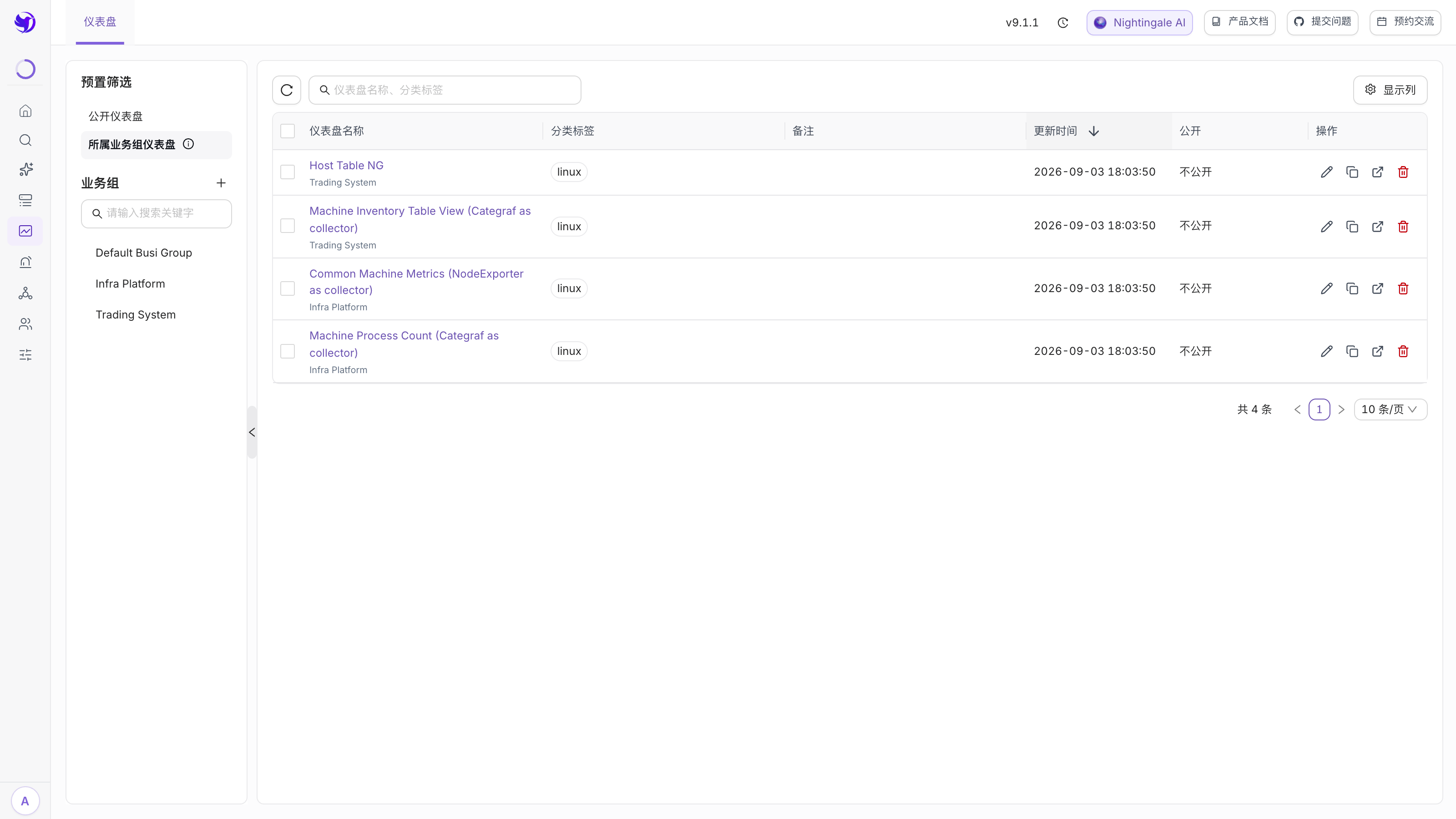
Task: Open the settings sliders sidebar icon
Action: tap(25, 355)
